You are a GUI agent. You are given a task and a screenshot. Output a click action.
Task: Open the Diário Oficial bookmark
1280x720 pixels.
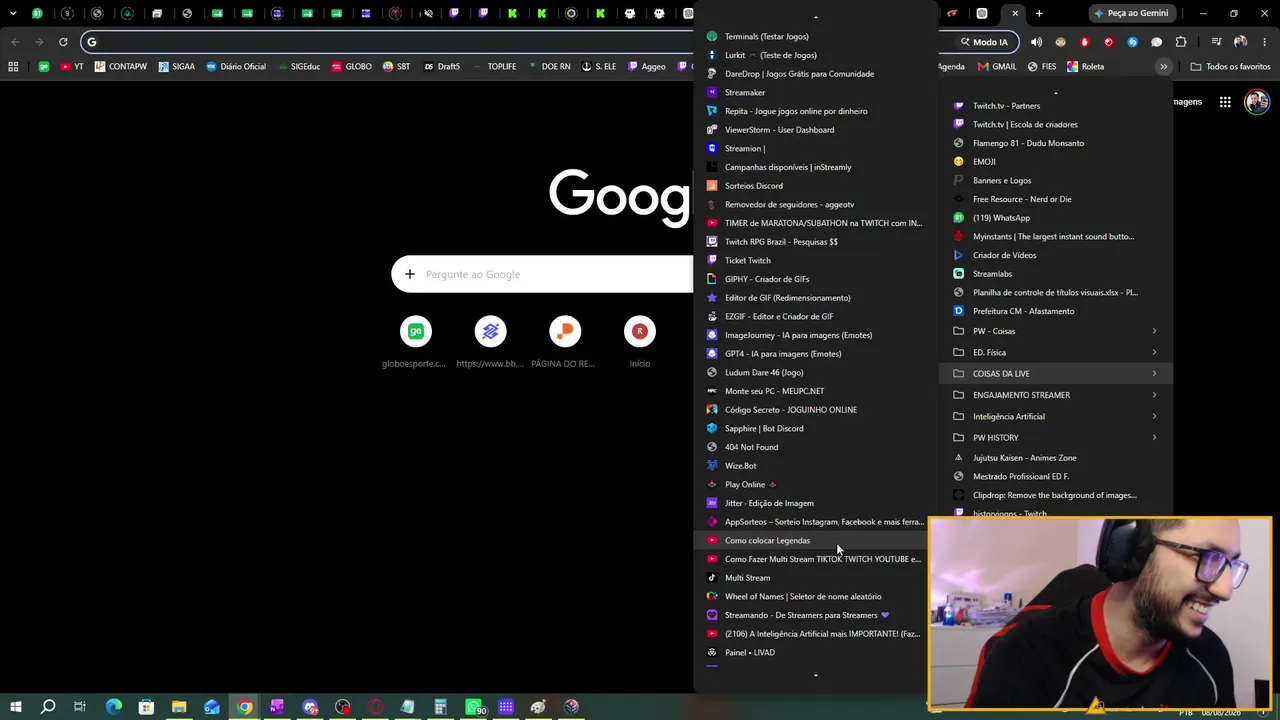click(236, 67)
